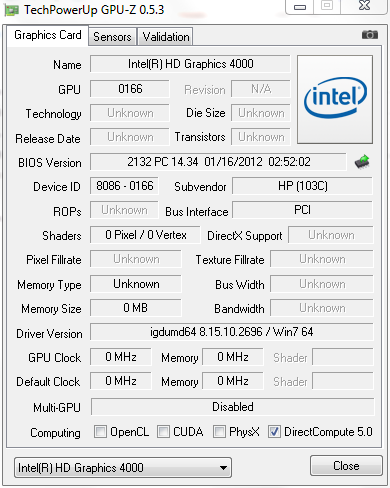Click the BIOS Version label

point(50,163)
